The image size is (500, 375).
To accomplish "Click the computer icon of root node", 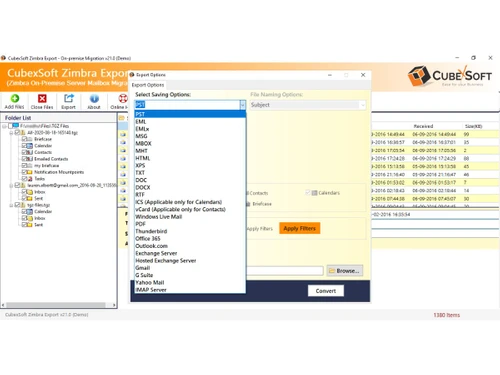I will pos(16,126).
